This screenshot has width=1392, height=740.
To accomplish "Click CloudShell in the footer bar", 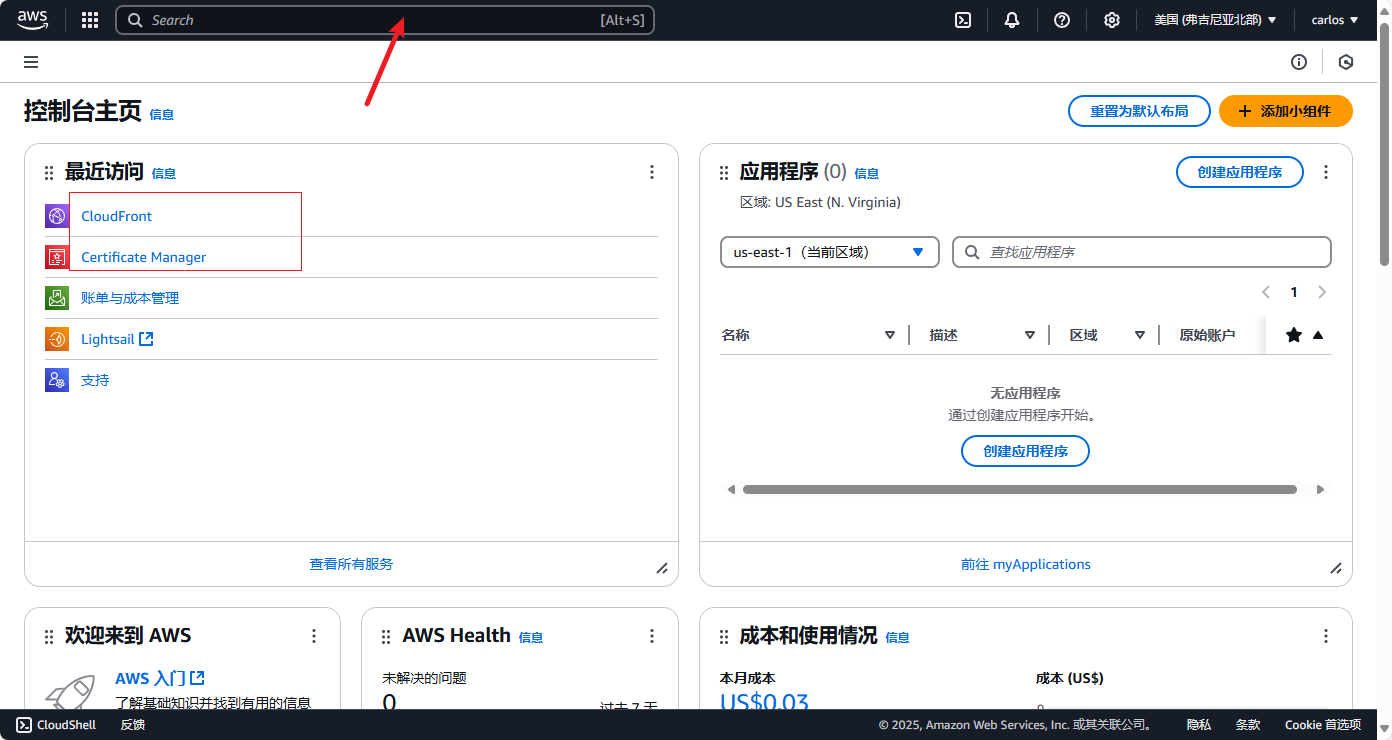I will (x=57, y=725).
